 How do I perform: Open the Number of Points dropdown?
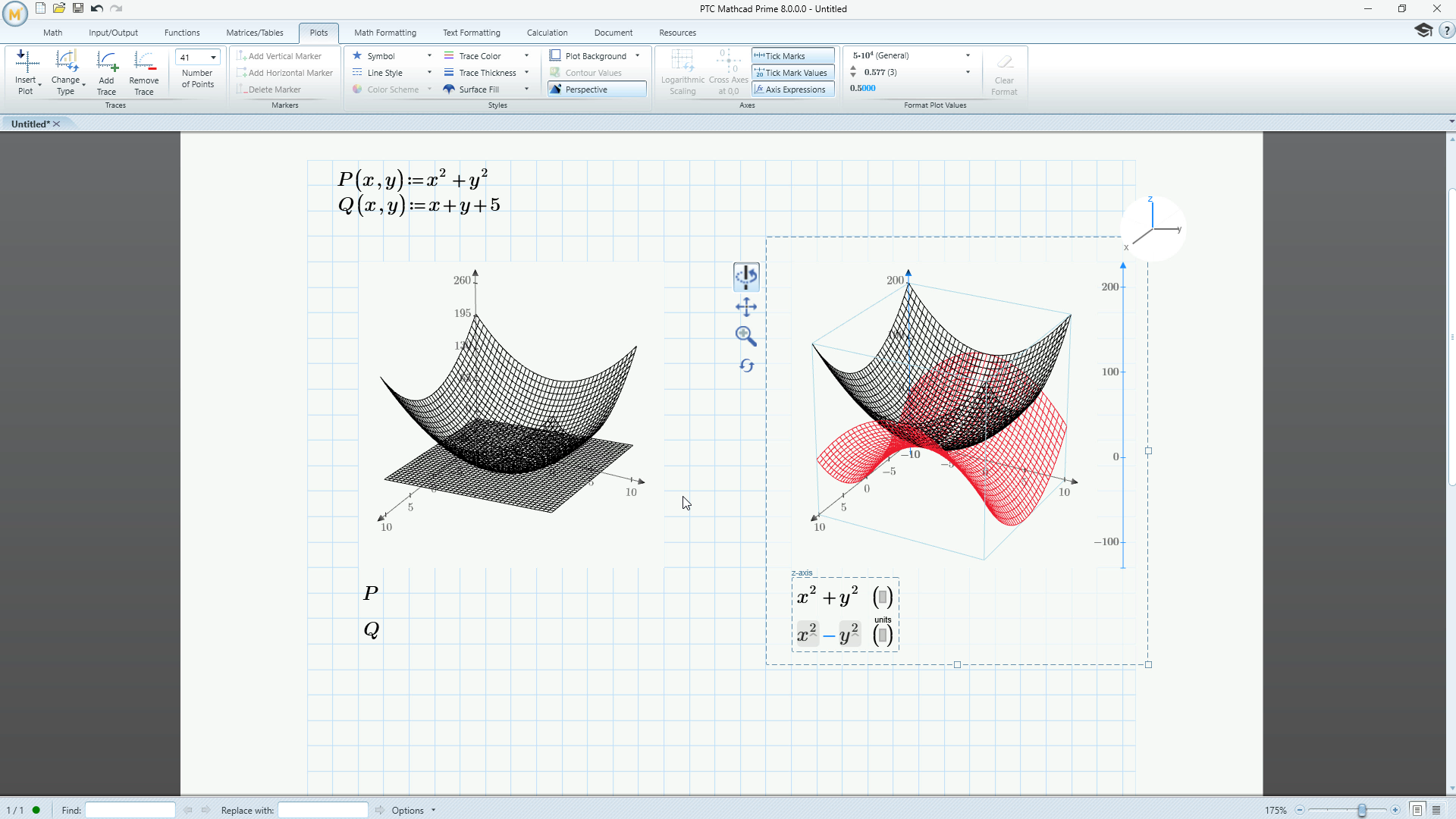coord(213,58)
